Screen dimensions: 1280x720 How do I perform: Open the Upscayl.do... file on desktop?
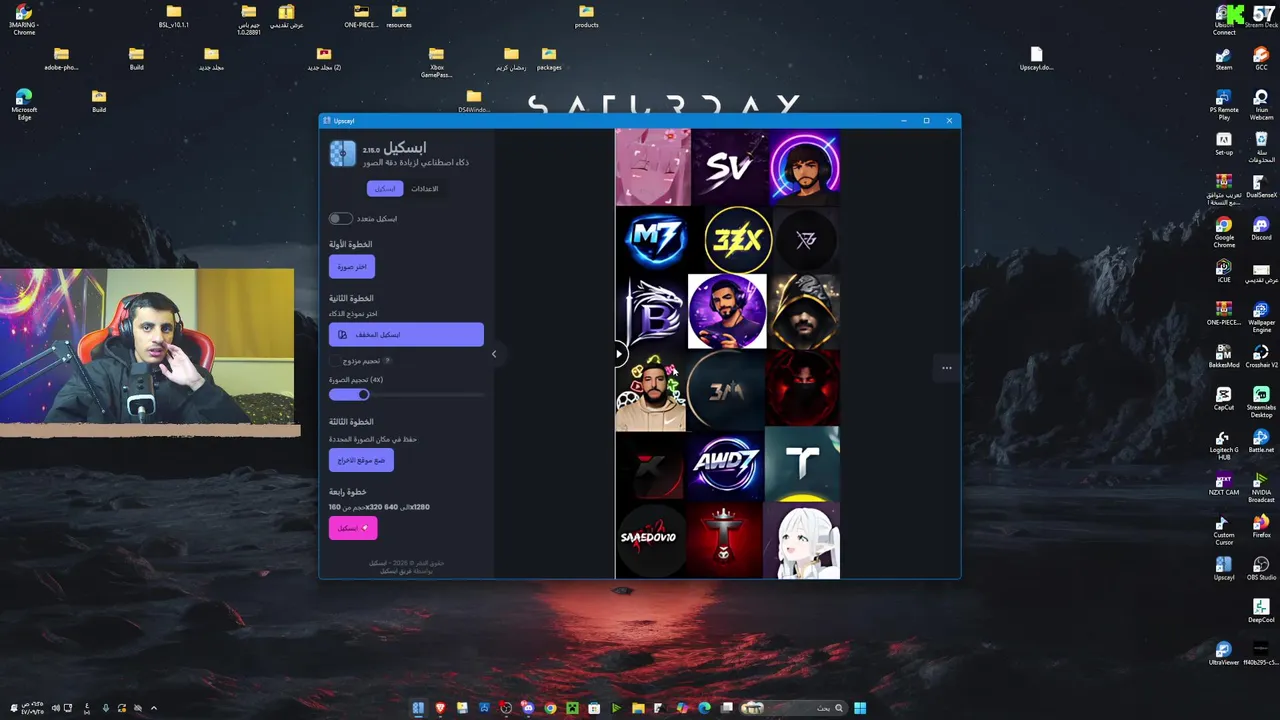point(1036,58)
